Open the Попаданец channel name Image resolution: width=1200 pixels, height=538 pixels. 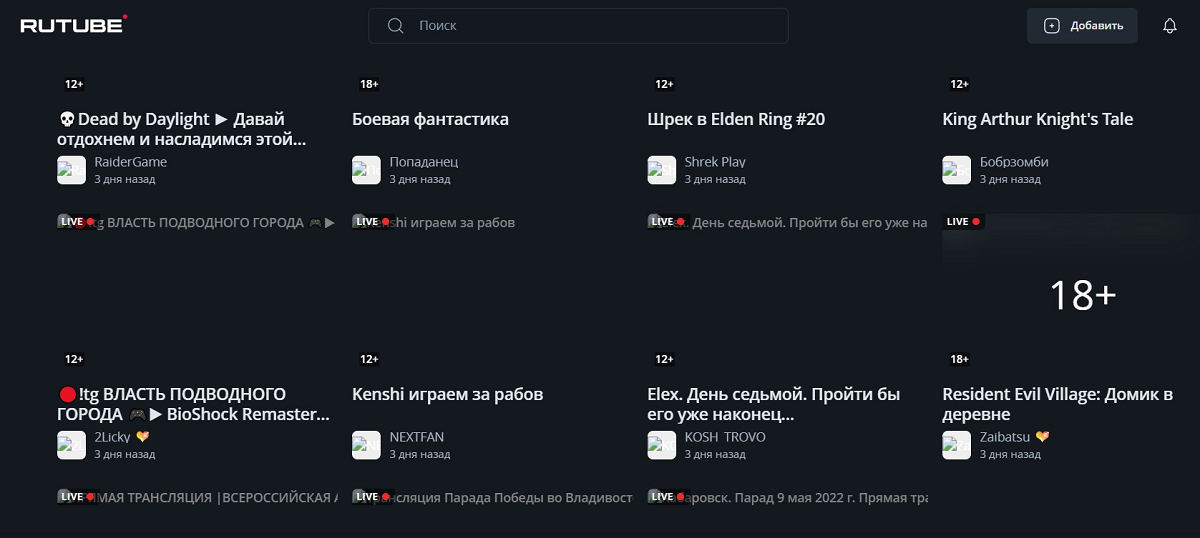coord(424,162)
